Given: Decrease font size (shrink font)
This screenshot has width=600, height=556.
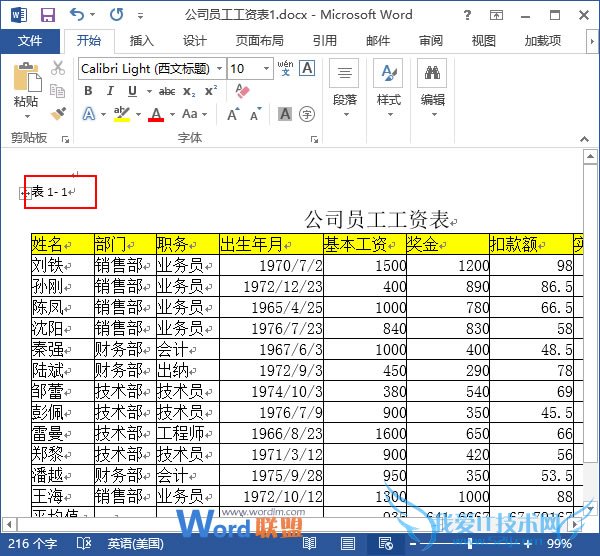Looking at the screenshot, I should pyautogui.click(x=256, y=114).
